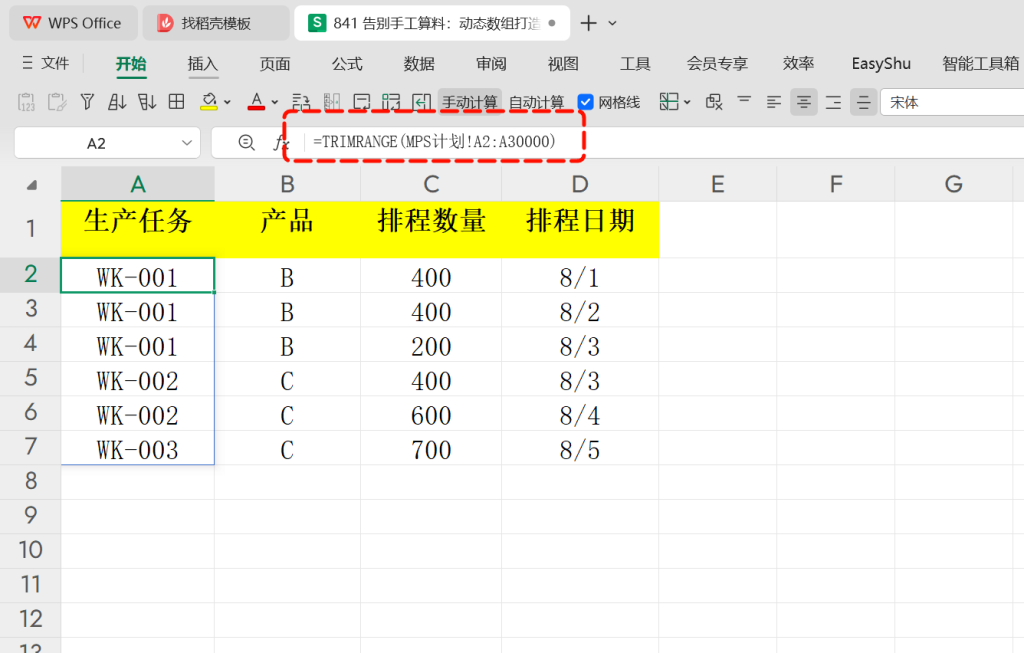
Task: Expand the freeze panes dropdown arrow
Action: (687, 103)
